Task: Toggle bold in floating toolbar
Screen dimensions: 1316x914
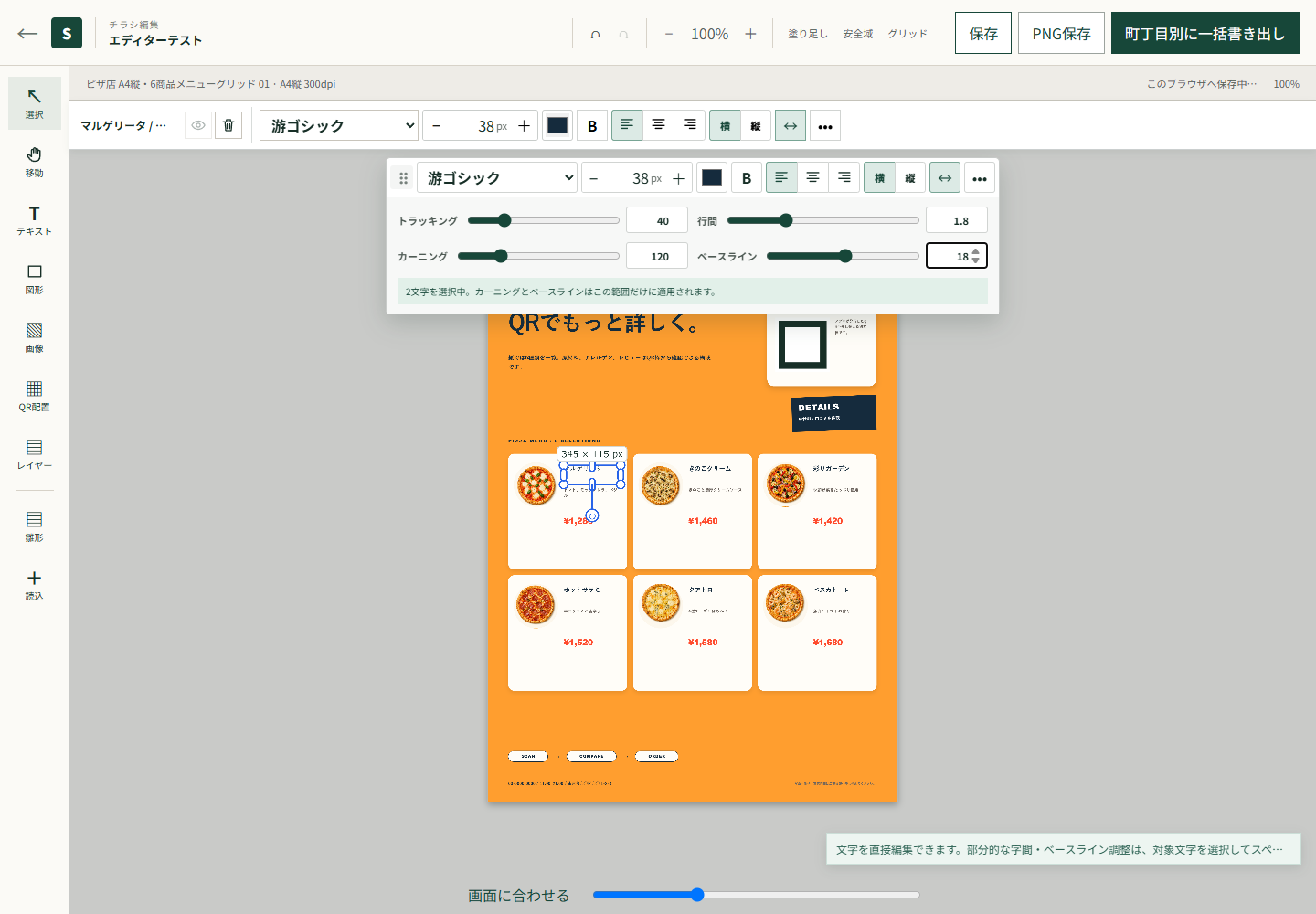Action: [x=747, y=178]
